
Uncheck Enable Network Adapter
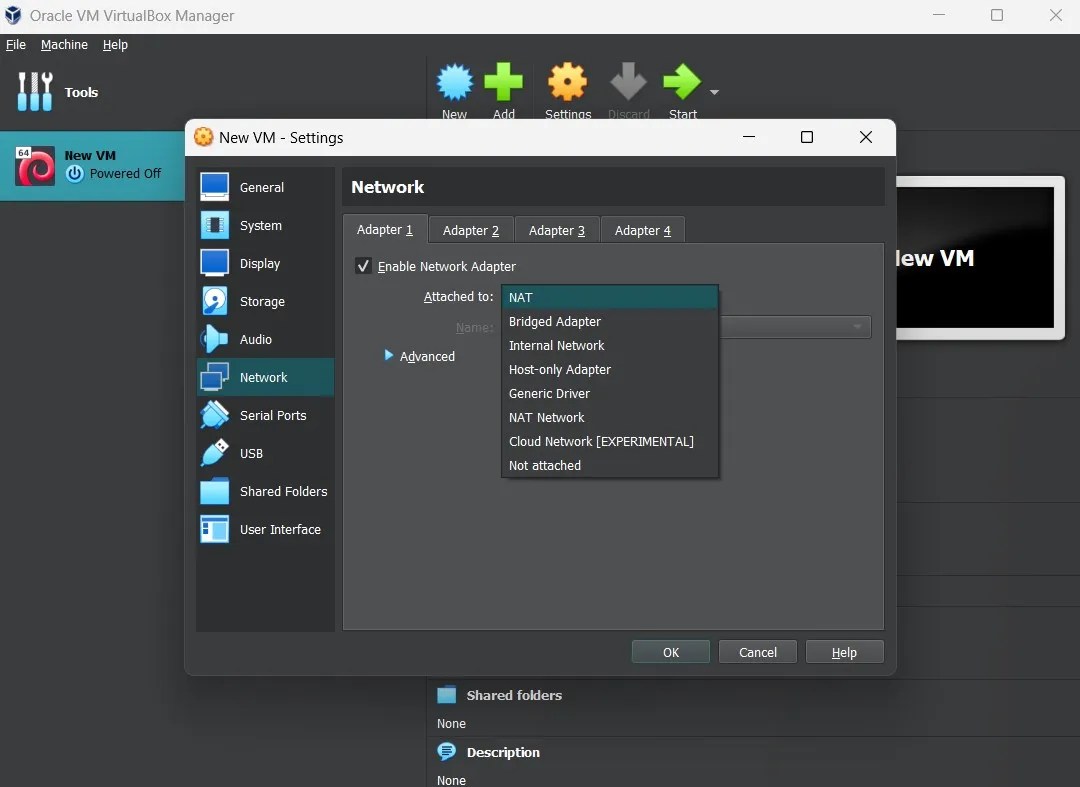(364, 265)
